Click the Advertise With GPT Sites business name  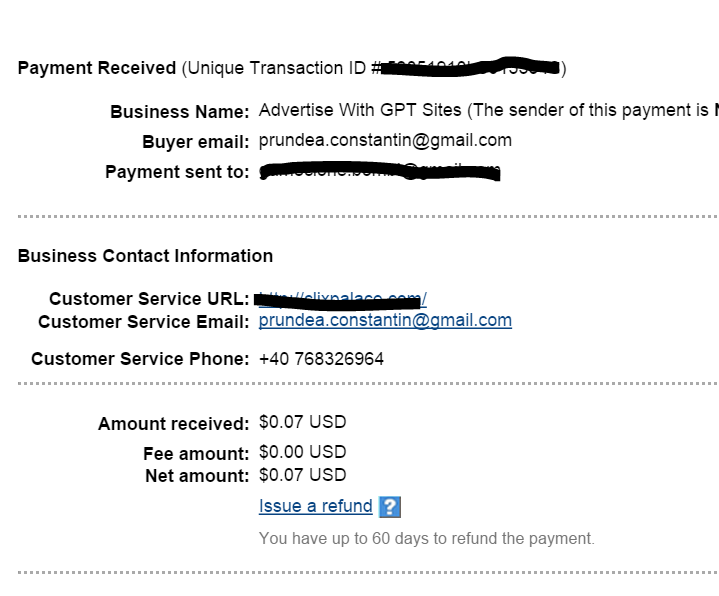point(360,111)
